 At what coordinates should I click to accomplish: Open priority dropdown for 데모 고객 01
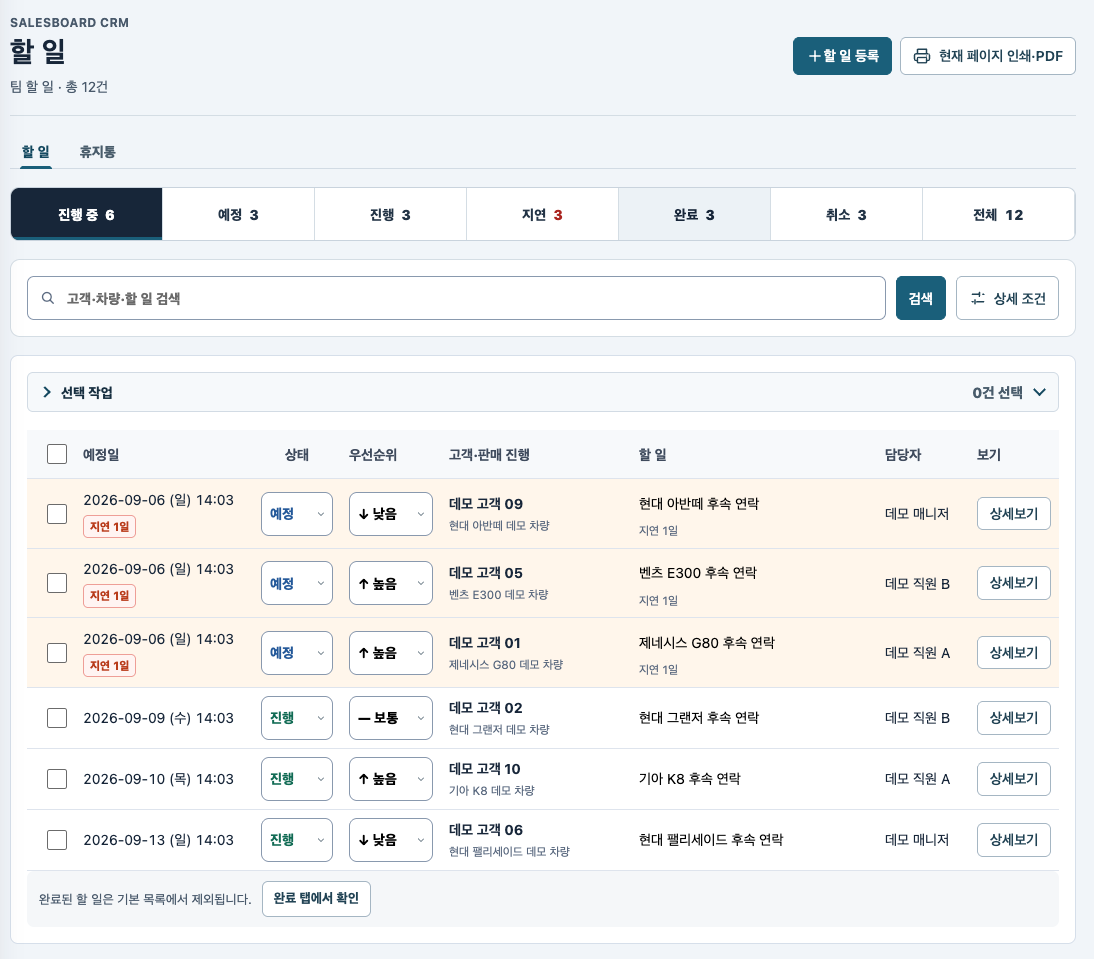click(391, 653)
